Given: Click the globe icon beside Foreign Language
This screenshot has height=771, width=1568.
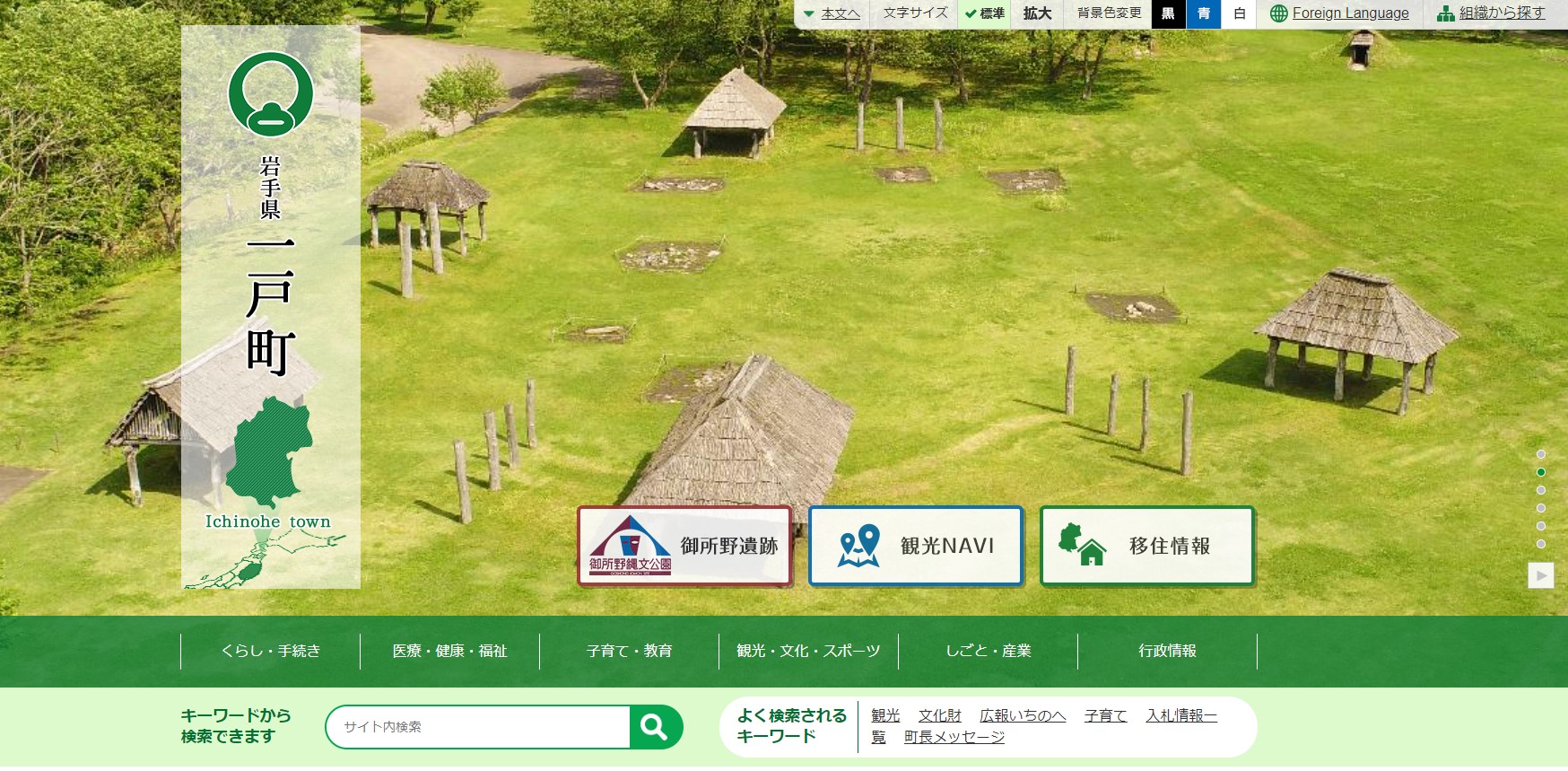Looking at the screenshot, I should click(x=1279, y=13).
